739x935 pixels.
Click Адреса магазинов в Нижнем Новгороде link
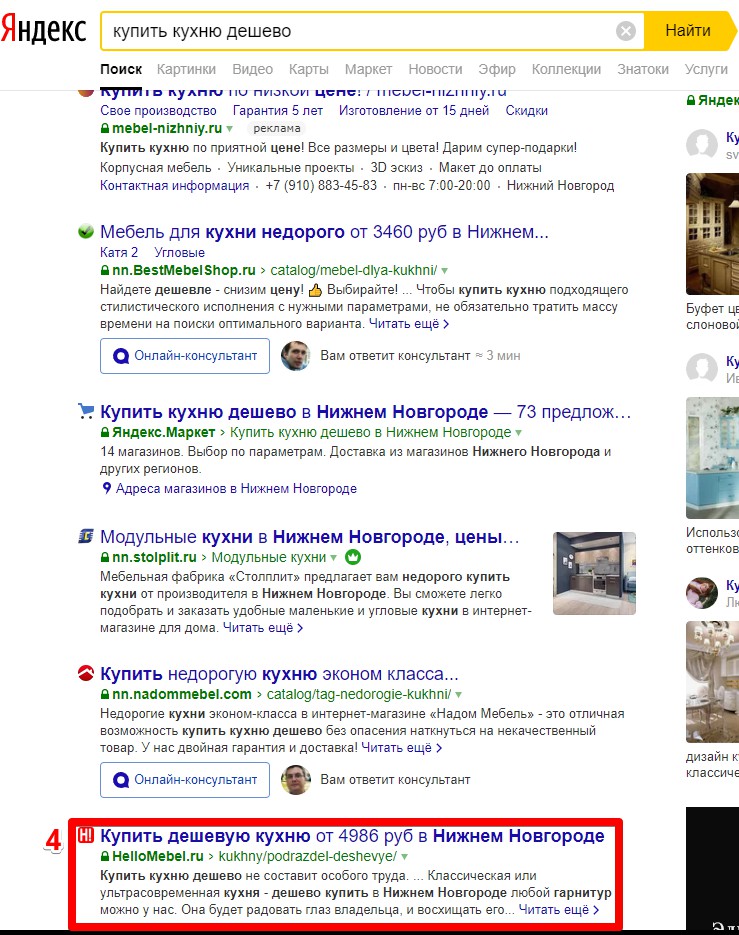tap(236, 488)
